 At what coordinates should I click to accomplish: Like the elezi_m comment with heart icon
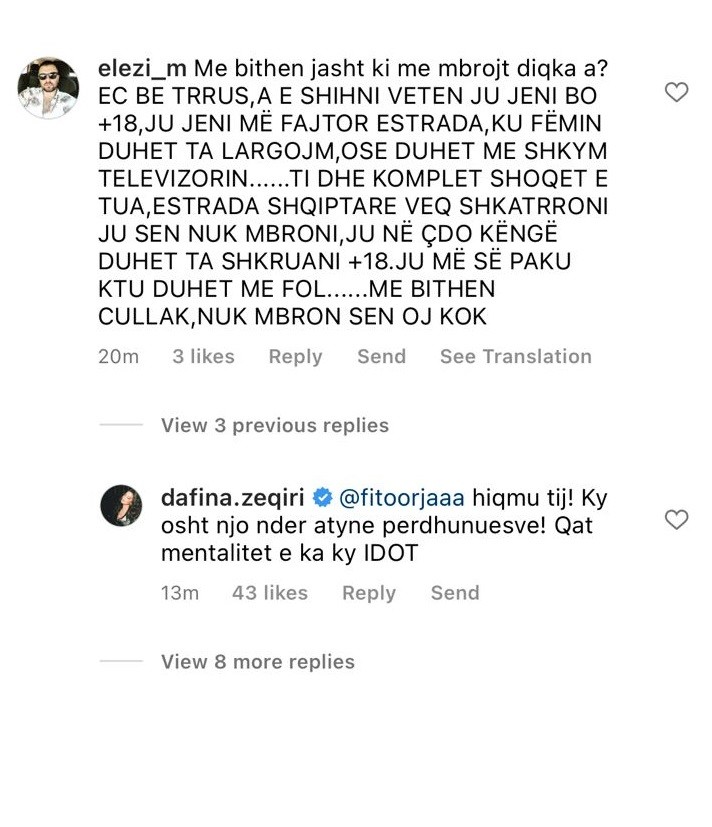click(x=677, y=93)
